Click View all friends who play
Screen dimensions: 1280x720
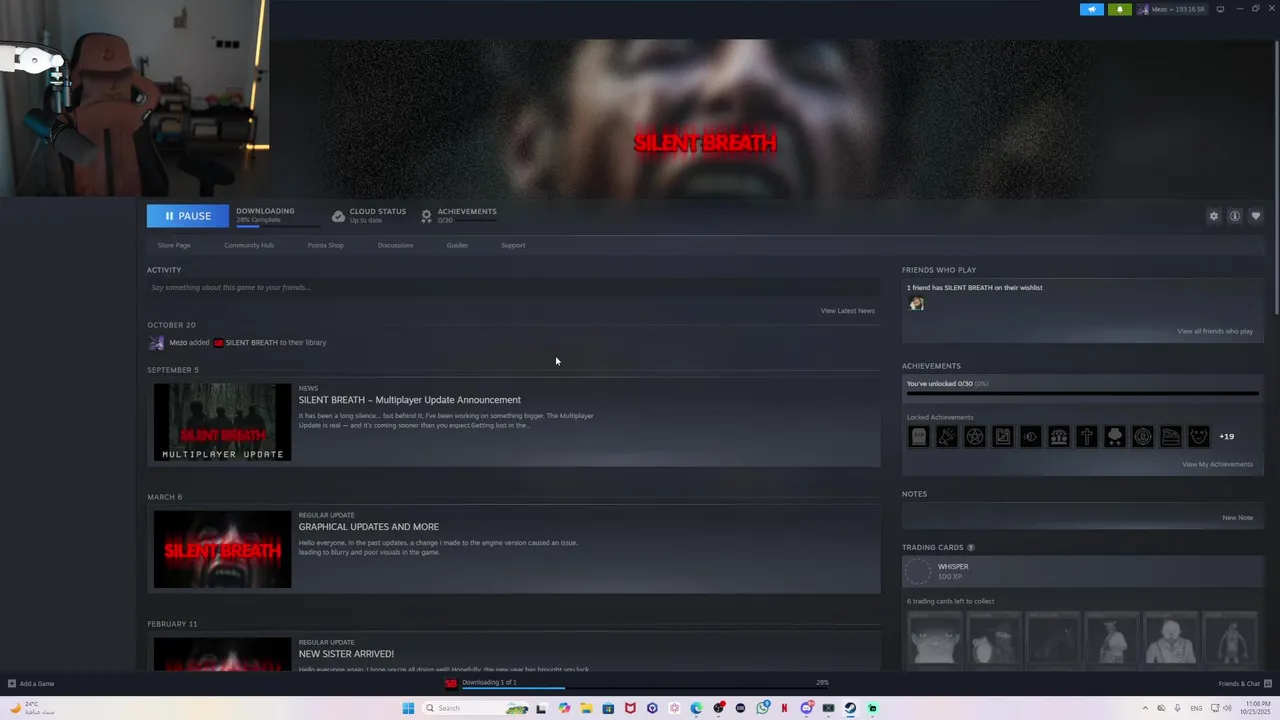point(1214,331)
